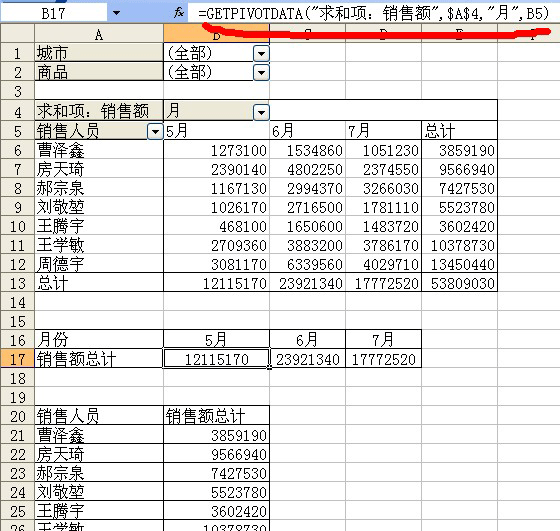Screen dimensions: 560x531
Task: Open the 月 column field dropdown
Action: (261, 113)
